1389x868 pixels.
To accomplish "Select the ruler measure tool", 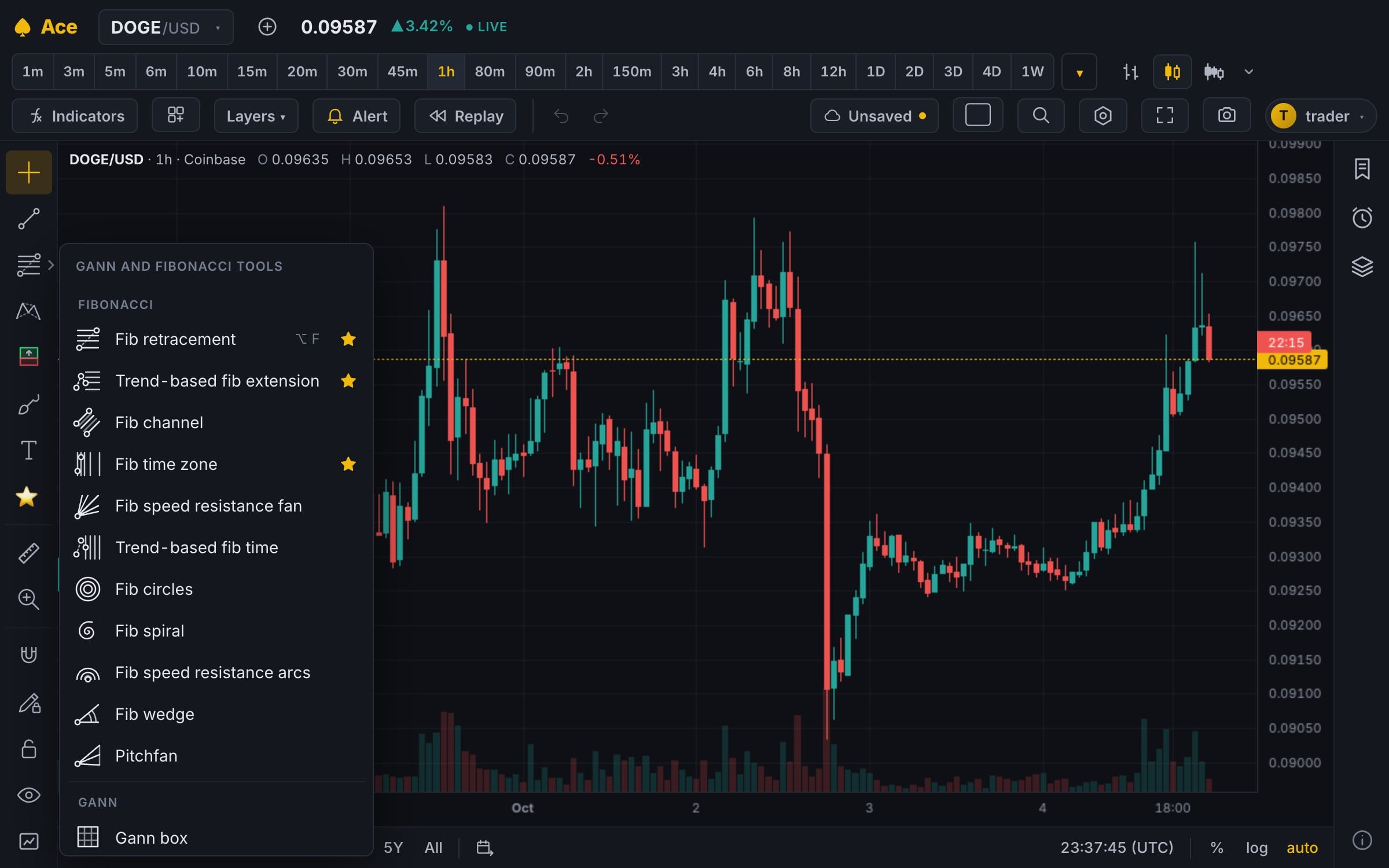I will [x=28, y=553].
